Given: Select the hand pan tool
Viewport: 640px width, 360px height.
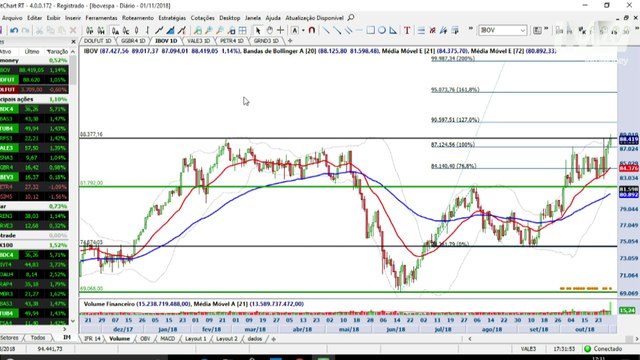Looking at the screenshot, I should (x=269, y=31).
